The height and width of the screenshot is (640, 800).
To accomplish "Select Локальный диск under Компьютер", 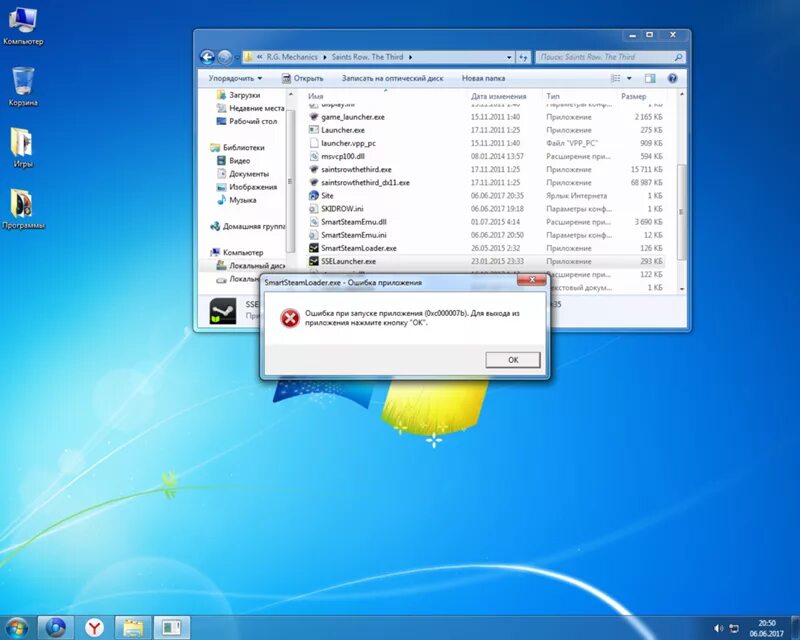I will tap(257, 266).
